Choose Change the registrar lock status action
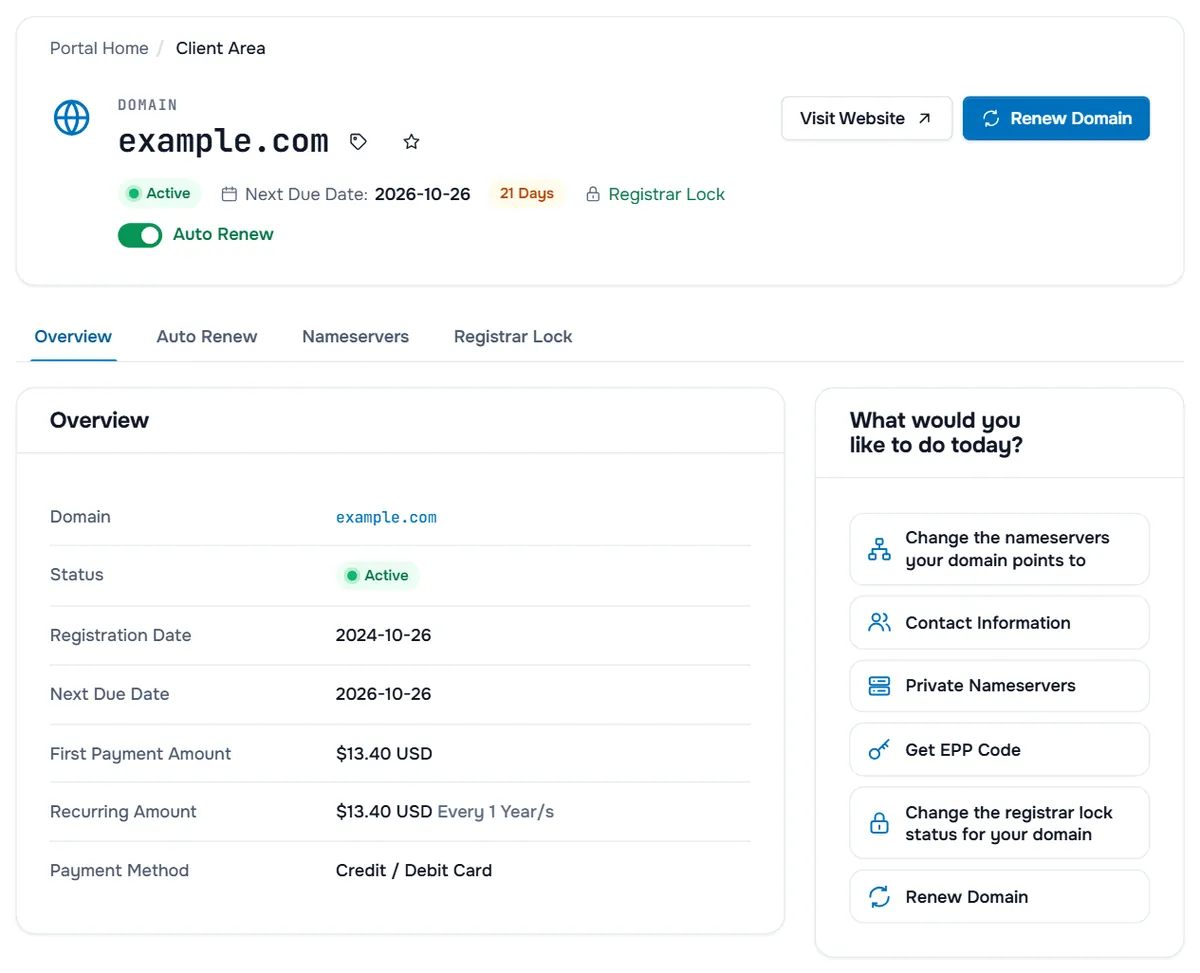 (999, 824)
